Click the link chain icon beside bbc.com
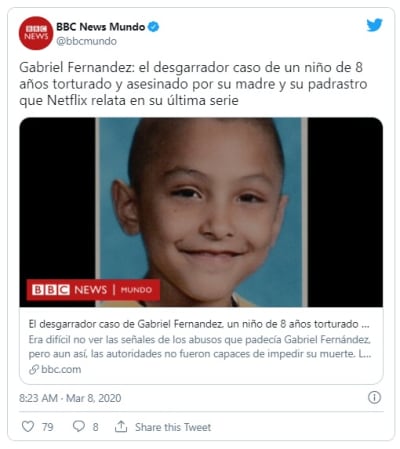This screenshot has width=400, height=449. [34, 369]
